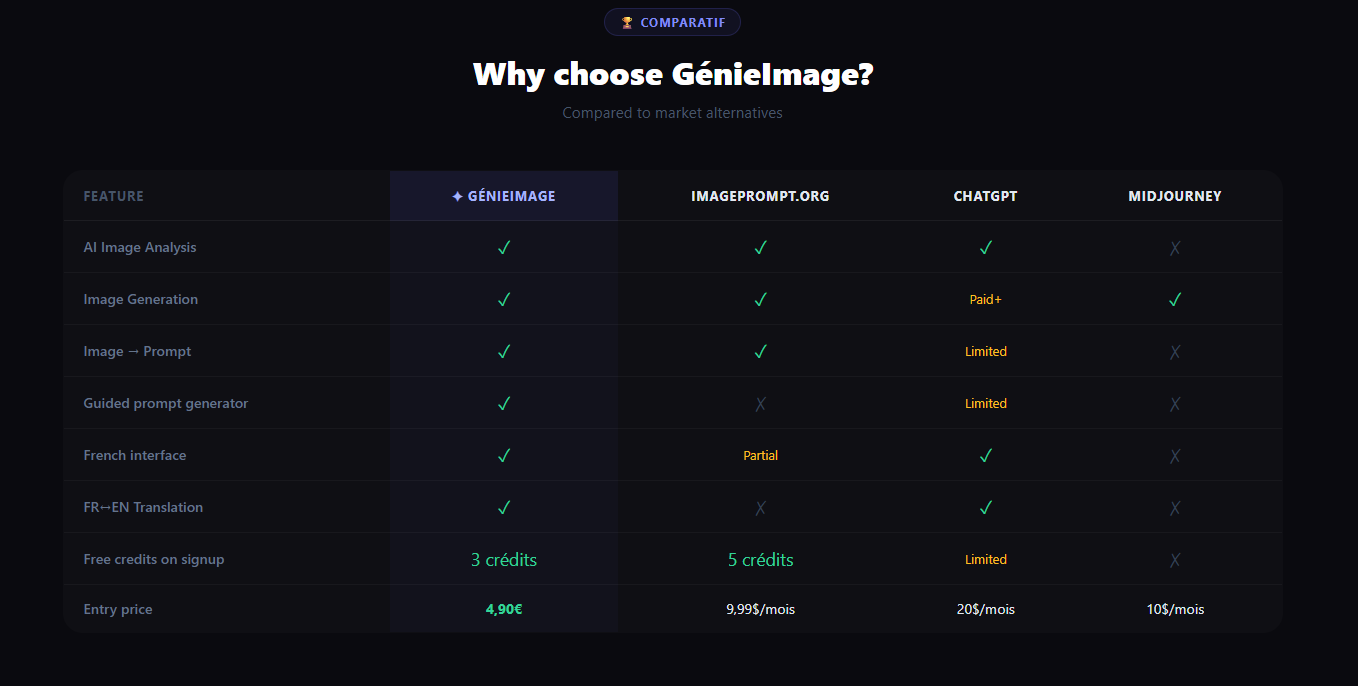Click the Limited indicator for ChatGPT's free credits
Screen dimensions: 1358x686
[985, 559]
